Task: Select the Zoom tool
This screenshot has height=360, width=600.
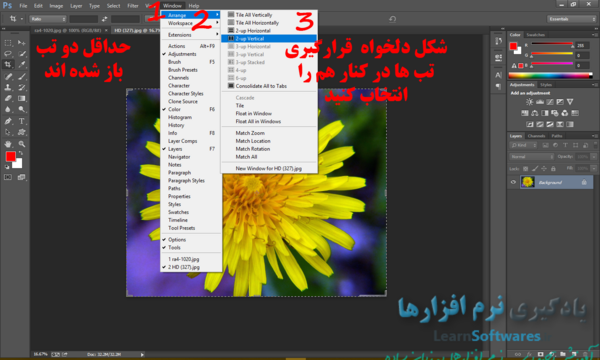Action: [x=22, y=144]
